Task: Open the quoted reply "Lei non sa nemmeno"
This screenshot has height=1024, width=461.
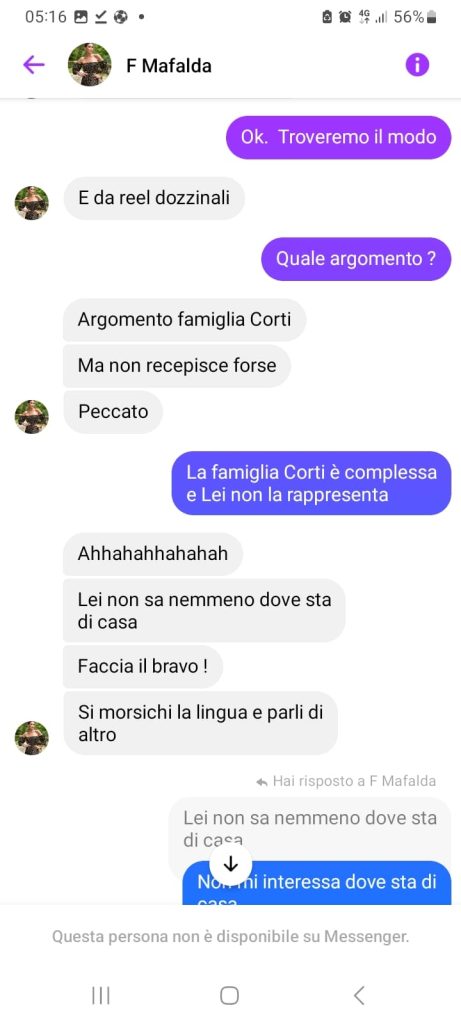Action: coord(310,828)
